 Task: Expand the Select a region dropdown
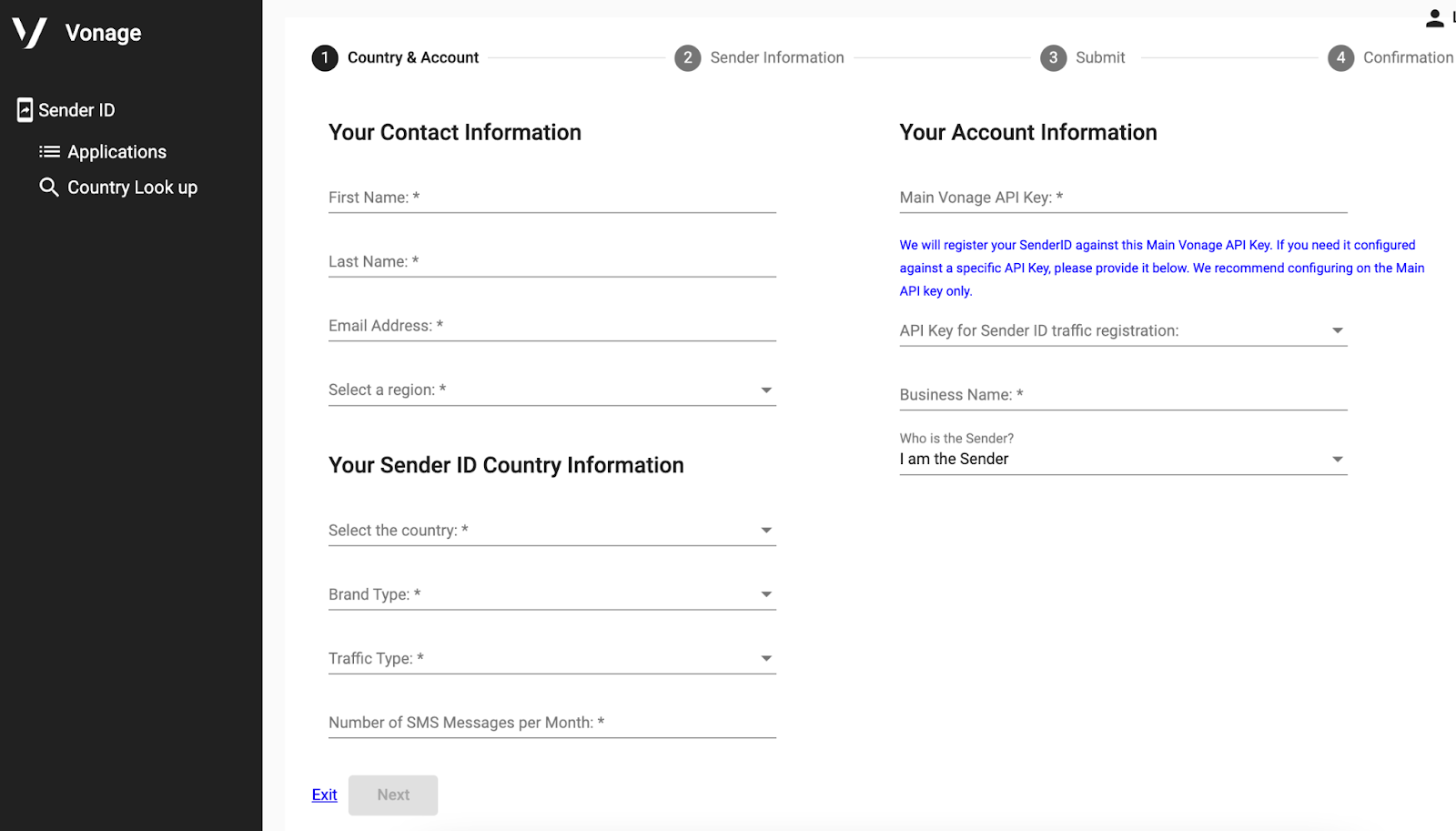(552, 390)
